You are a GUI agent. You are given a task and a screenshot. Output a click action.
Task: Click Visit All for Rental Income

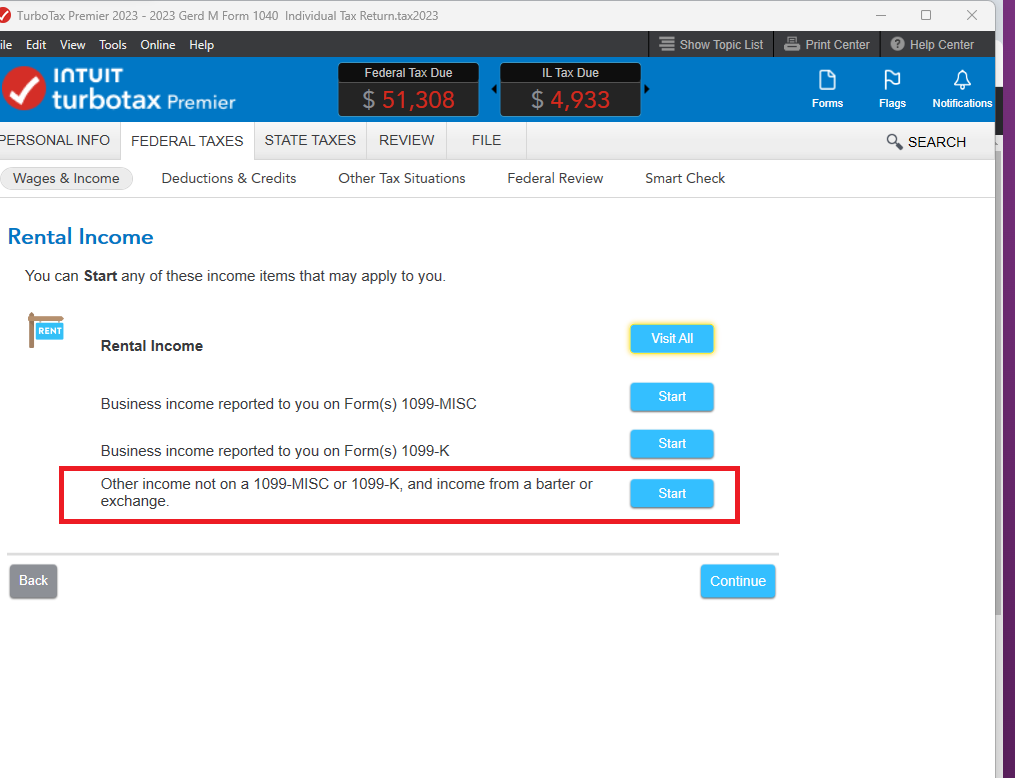coord(672,339)
